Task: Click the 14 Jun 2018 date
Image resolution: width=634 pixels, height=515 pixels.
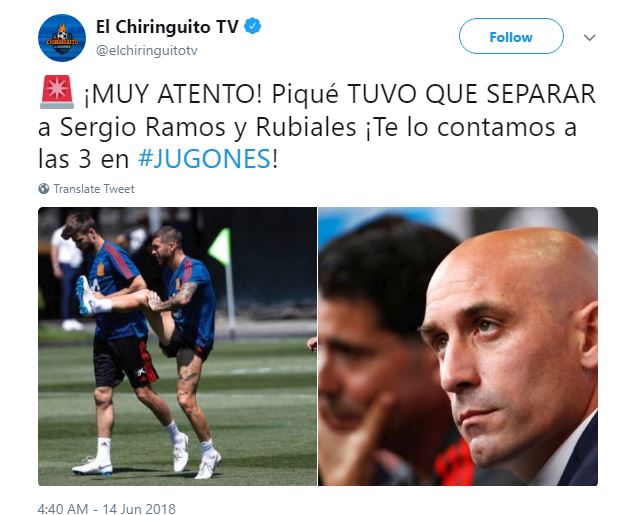Action: click(139, 509)
